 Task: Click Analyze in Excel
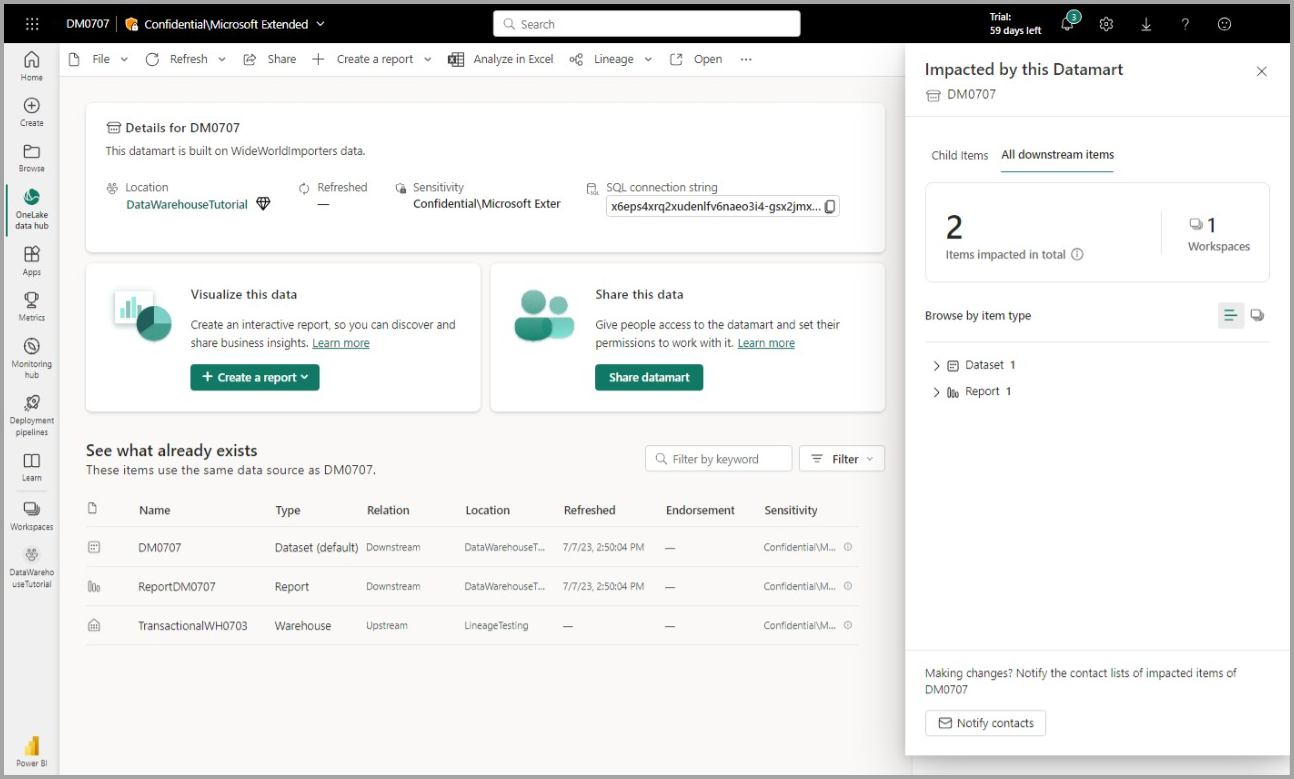click(501, 59)
